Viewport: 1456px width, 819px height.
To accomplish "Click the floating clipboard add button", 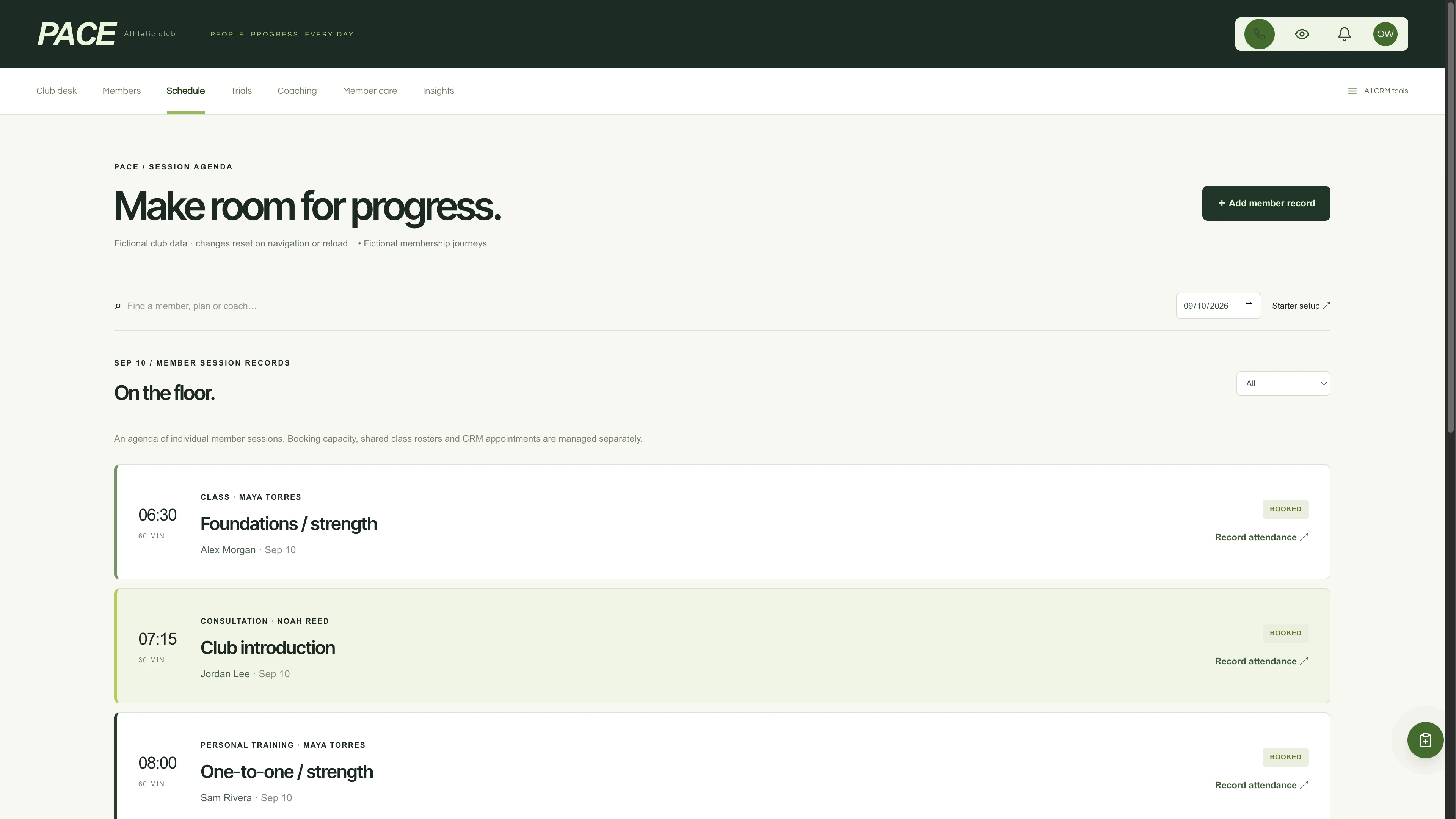I will point(1425,740).
